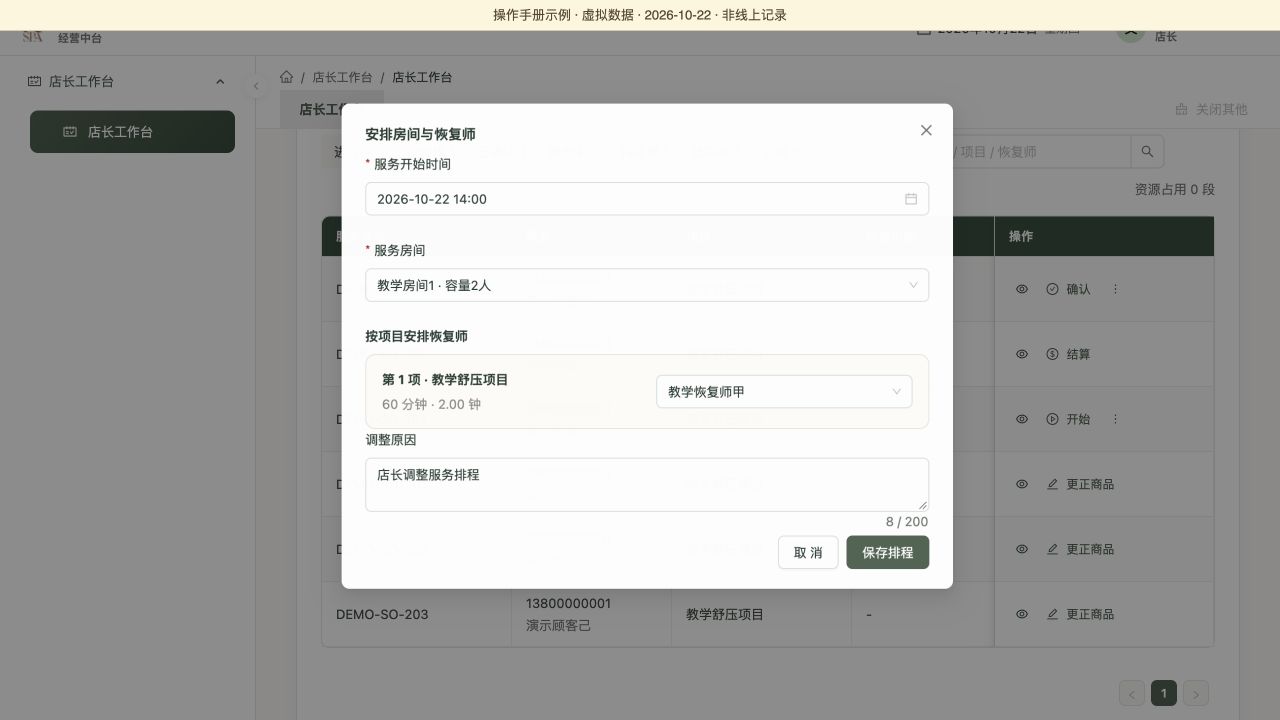Click the 调整原因 text area
Image resolution: width=1280 pixels, height=720 pixels.
(647, 485)
